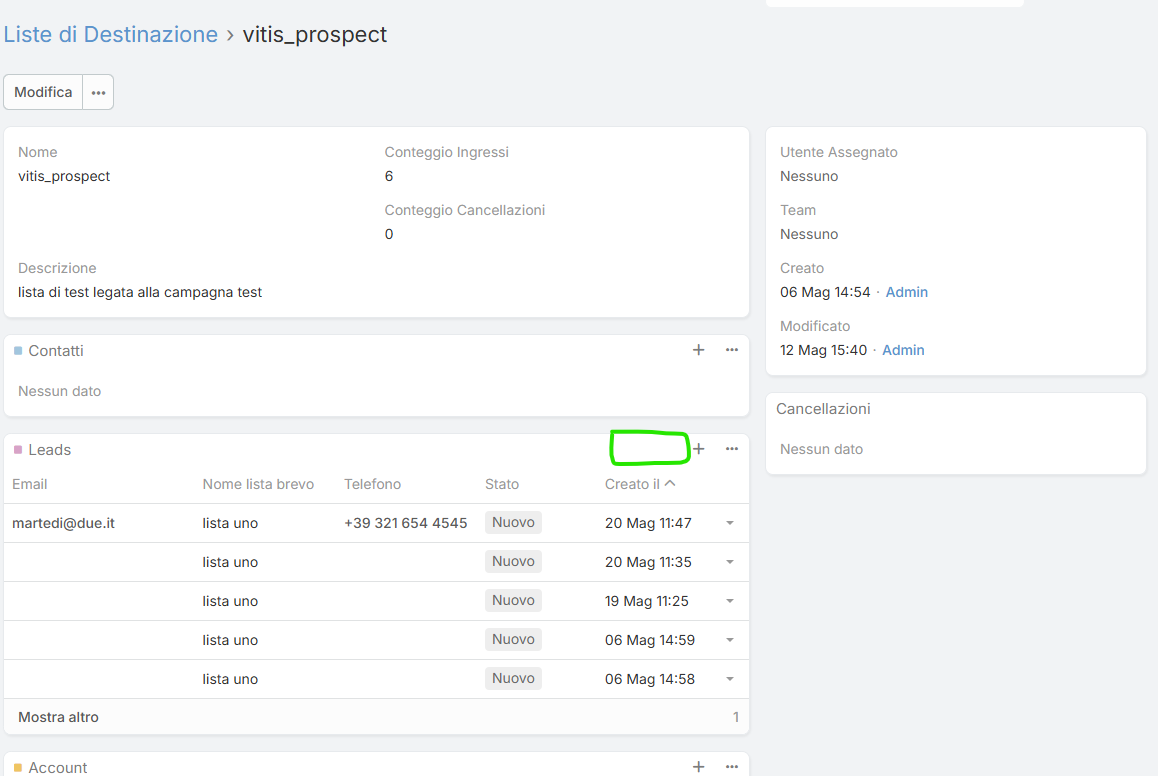
Task: Sort leads by Creato il column
Action: (x=632, y=484)
